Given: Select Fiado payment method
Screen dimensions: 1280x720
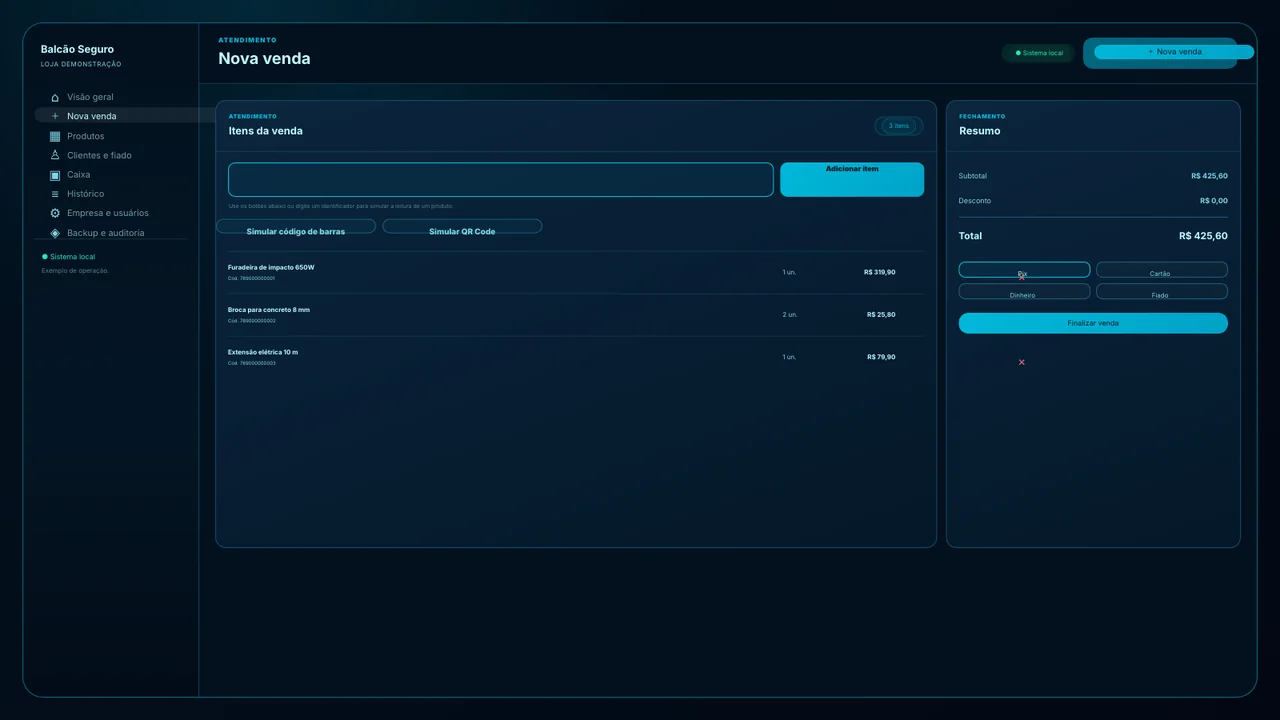Looking at the screenshot, I should pyautogui.click(x=1162, y=292).
